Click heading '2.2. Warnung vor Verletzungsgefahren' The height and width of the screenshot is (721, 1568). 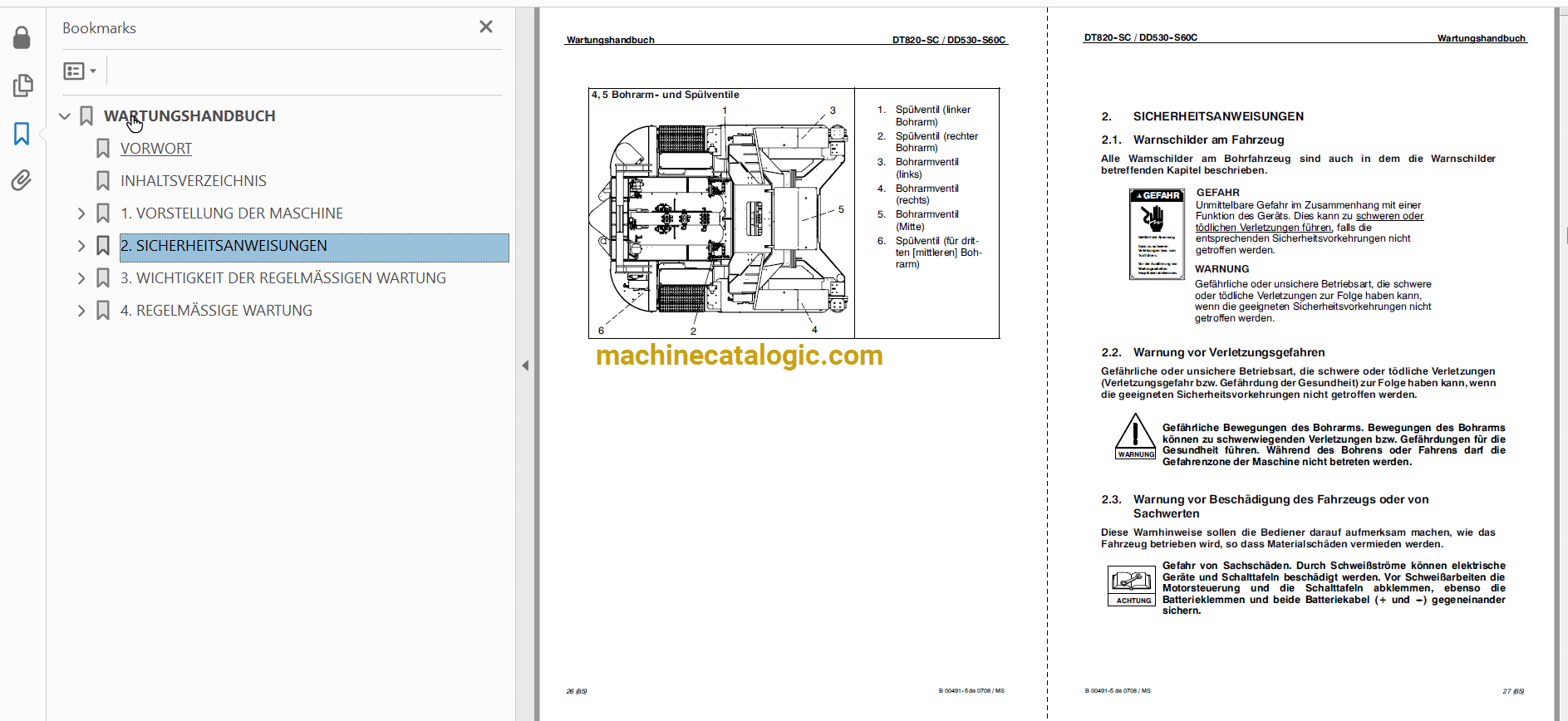pos(1213,352)
